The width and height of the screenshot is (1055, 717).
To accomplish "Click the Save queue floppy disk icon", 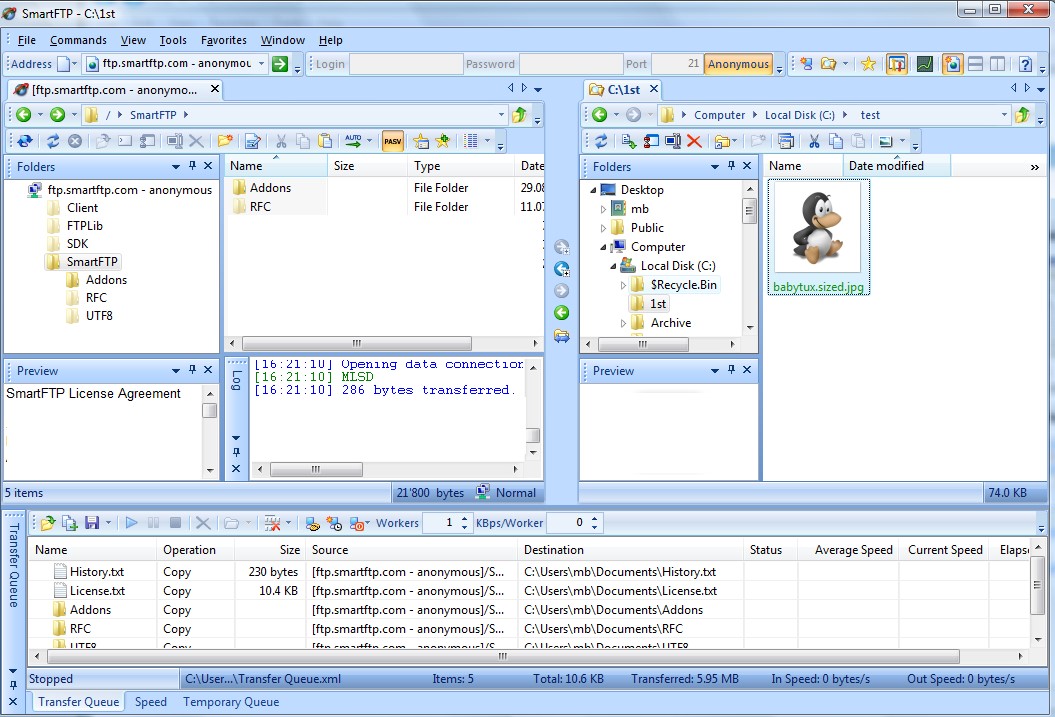I will tap(92, 523).
